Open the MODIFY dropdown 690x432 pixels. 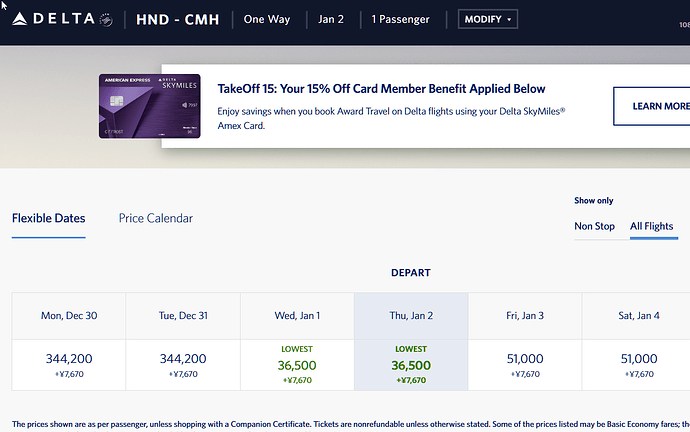[x=487, y=20]
